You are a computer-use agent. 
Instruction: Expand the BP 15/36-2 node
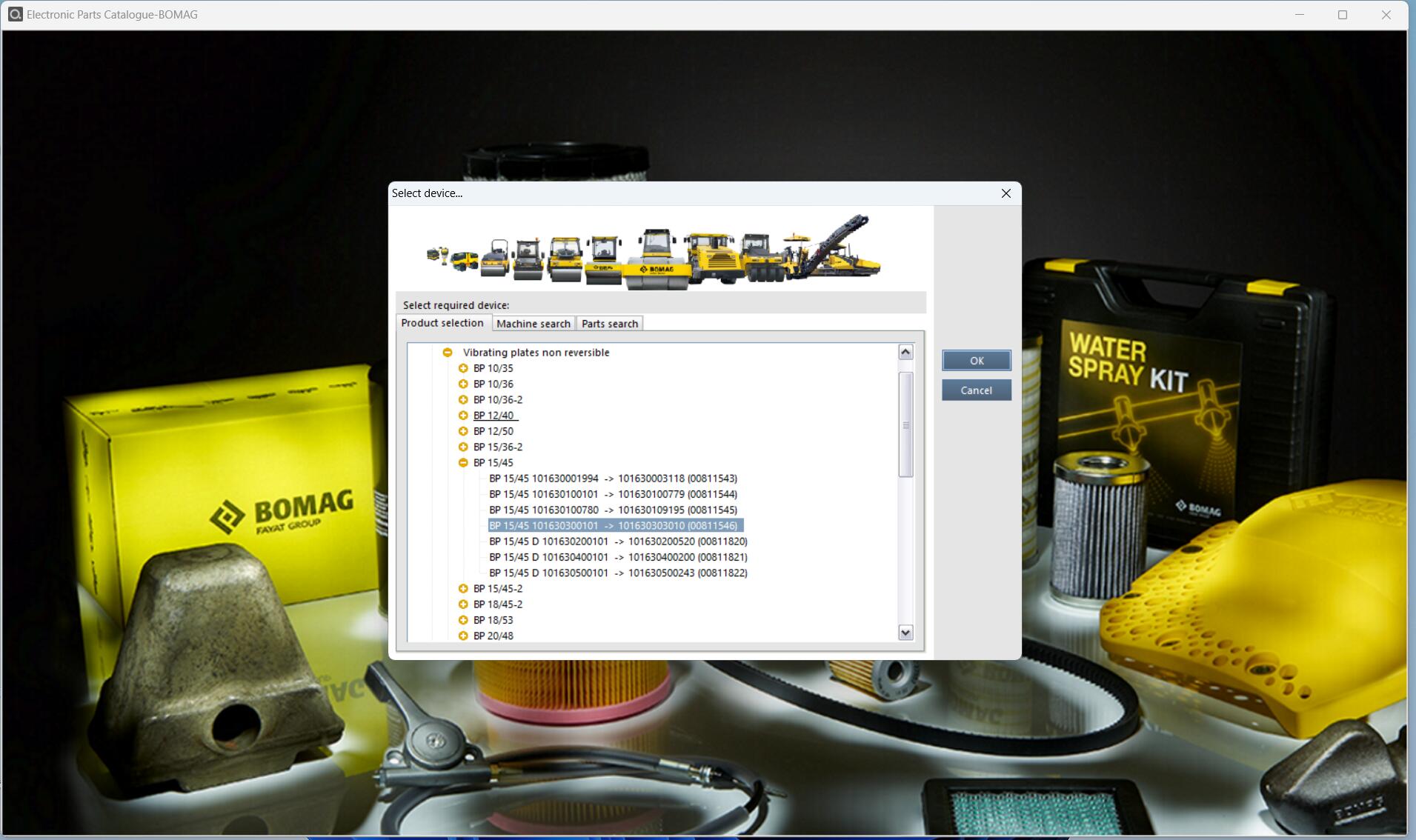click(x=463, y=447)
